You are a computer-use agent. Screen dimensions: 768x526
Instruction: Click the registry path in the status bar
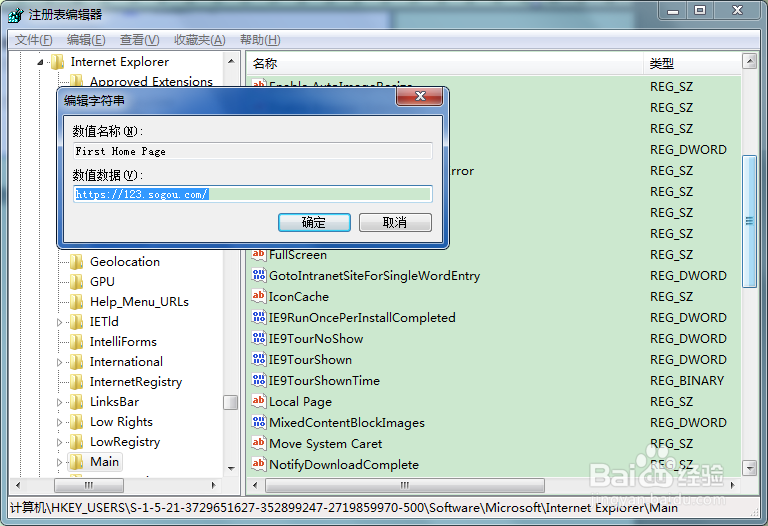pyautogui.click(x=344, y=508)
